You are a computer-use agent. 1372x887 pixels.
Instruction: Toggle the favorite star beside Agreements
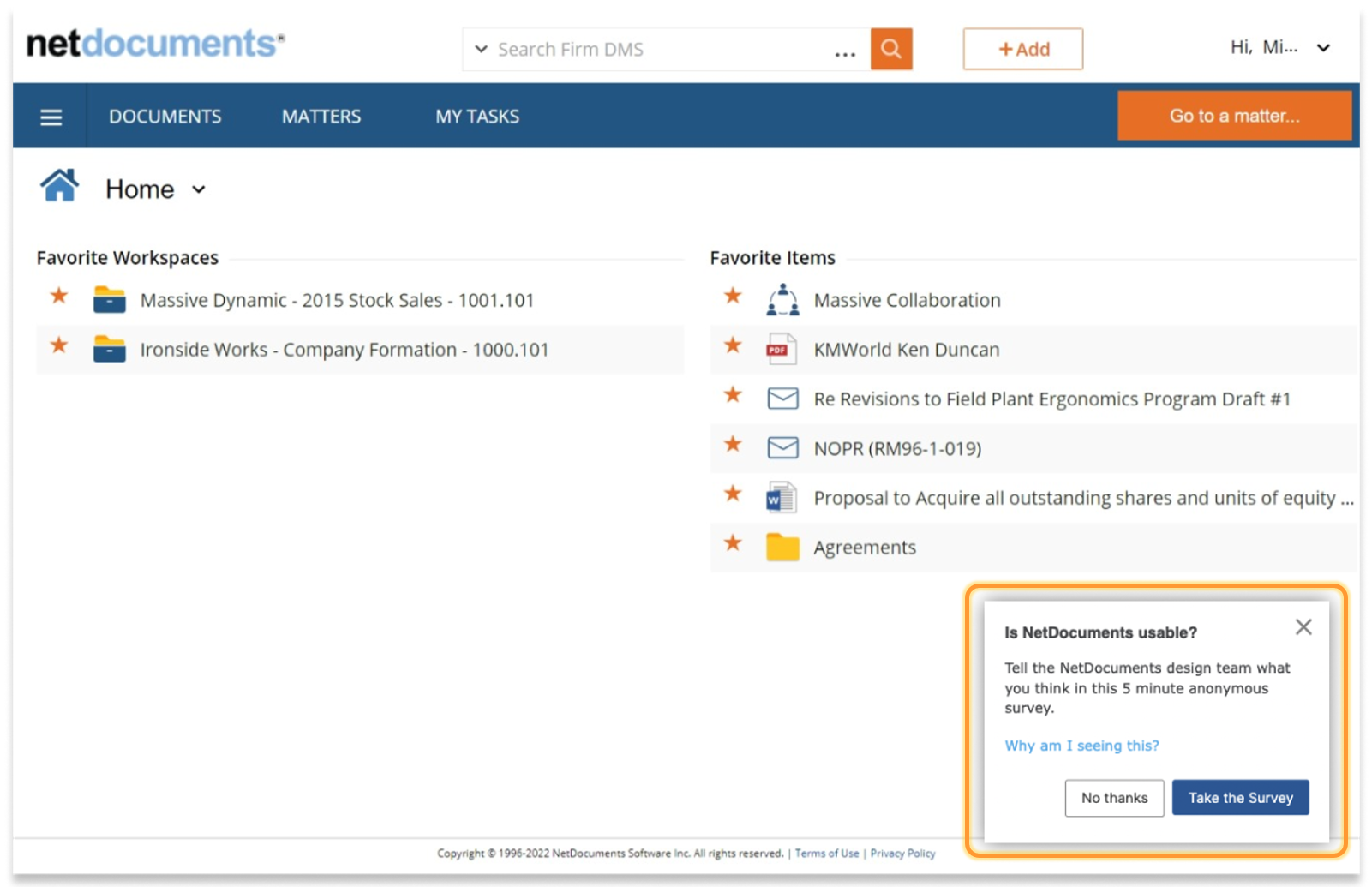[733, 543]
